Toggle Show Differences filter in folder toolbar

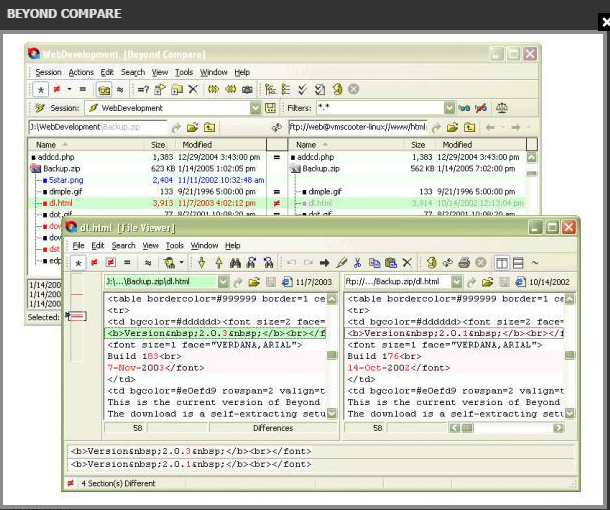pos(57,89)
